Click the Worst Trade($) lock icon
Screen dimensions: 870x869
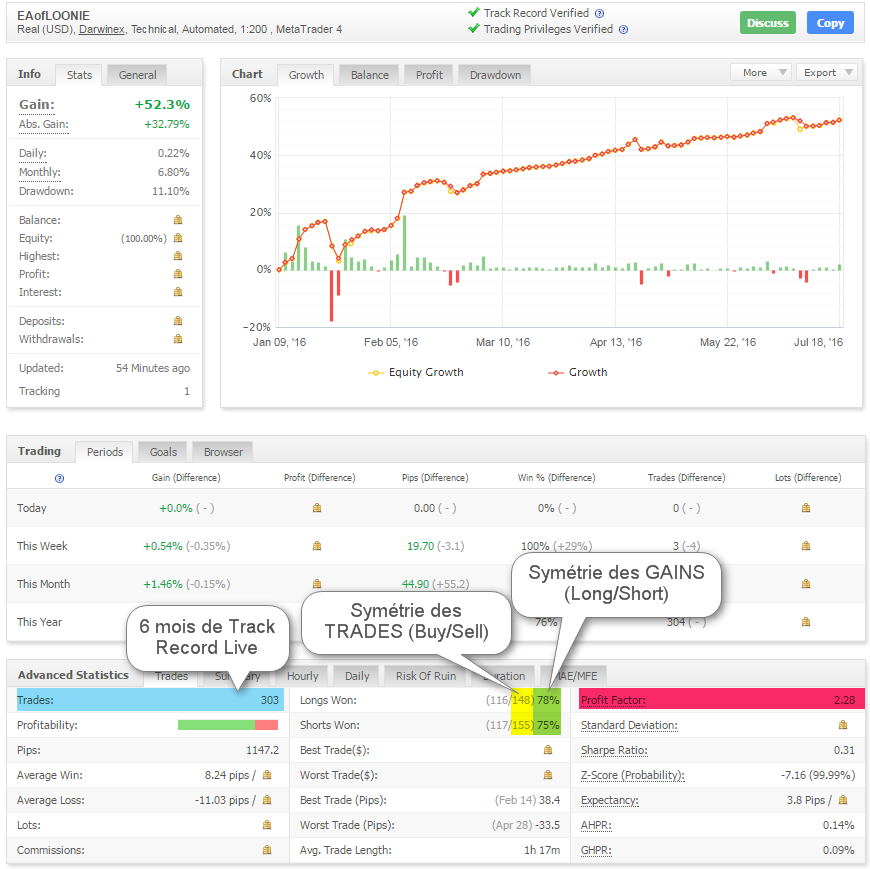tap(548, 775)
